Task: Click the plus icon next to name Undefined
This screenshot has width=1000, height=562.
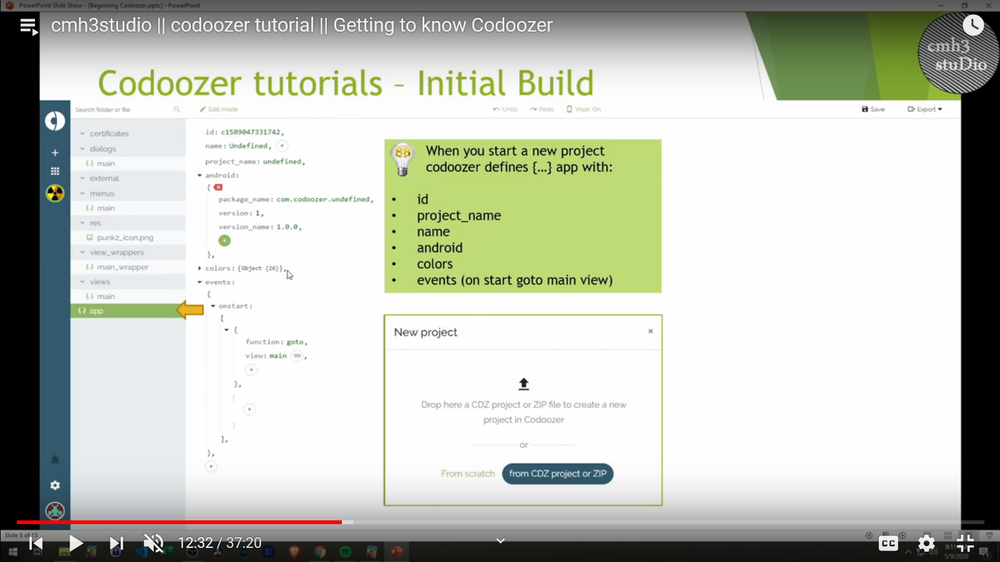Action: (x=281, y=146)
